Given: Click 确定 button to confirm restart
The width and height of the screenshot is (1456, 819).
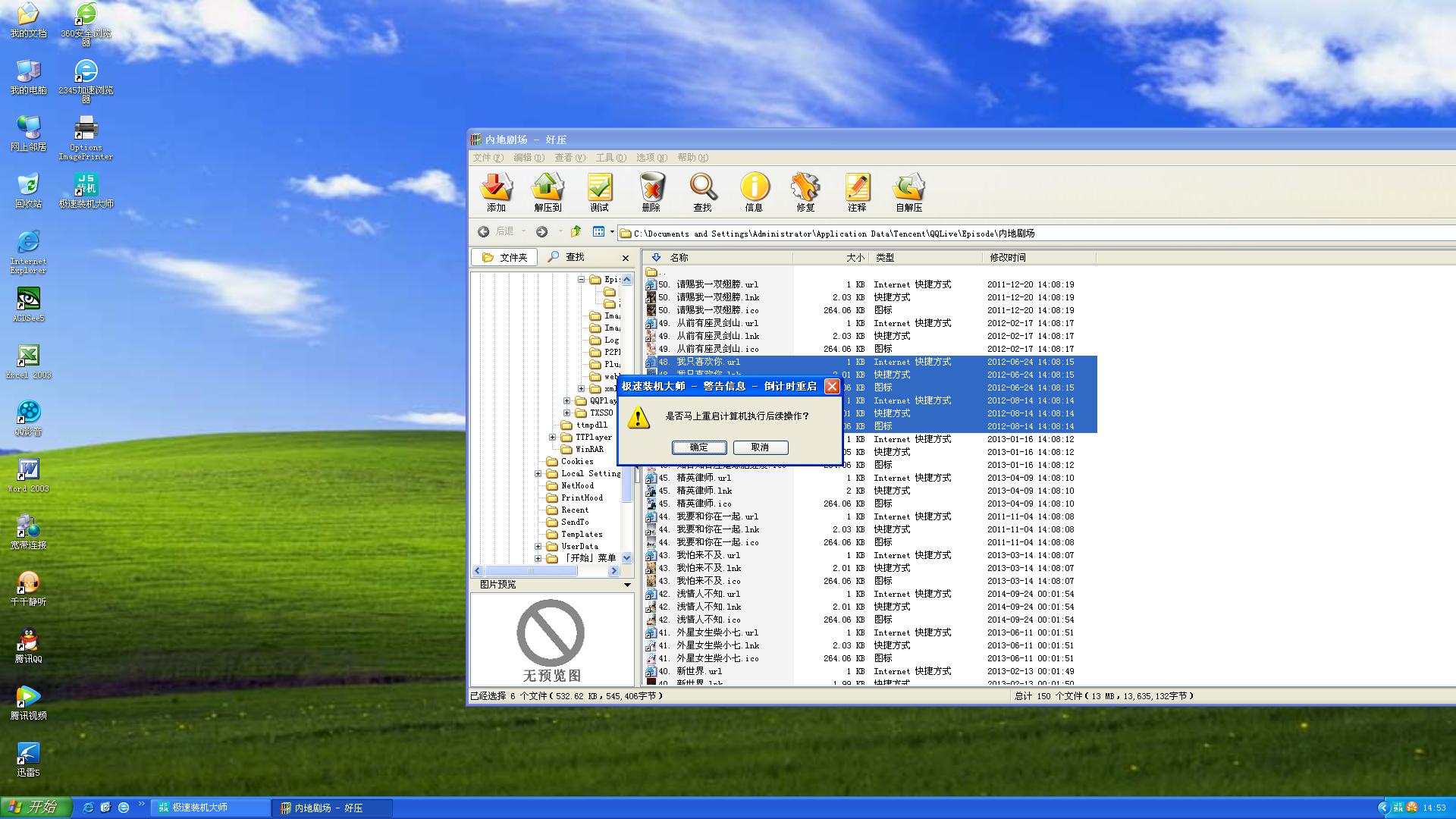Looking at the screenshot, I should [700, 447].
